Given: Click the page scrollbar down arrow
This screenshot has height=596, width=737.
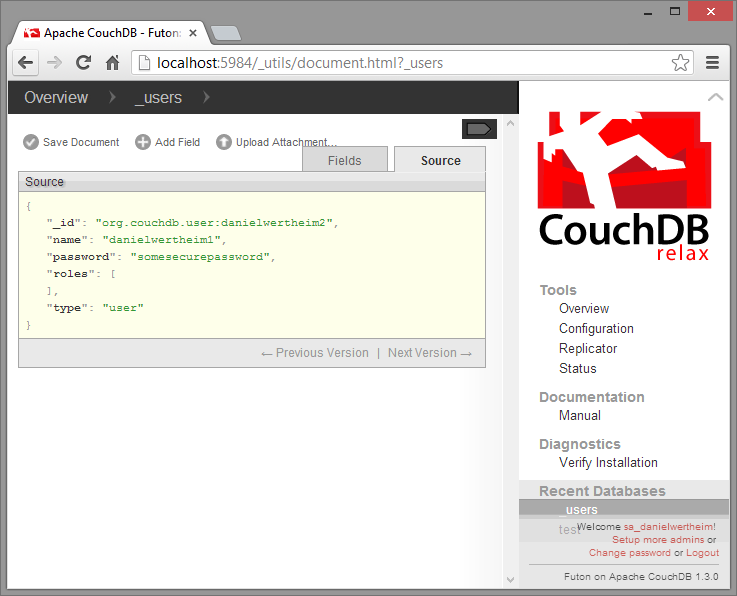Looking at the screenshot, I should [510, 580].
